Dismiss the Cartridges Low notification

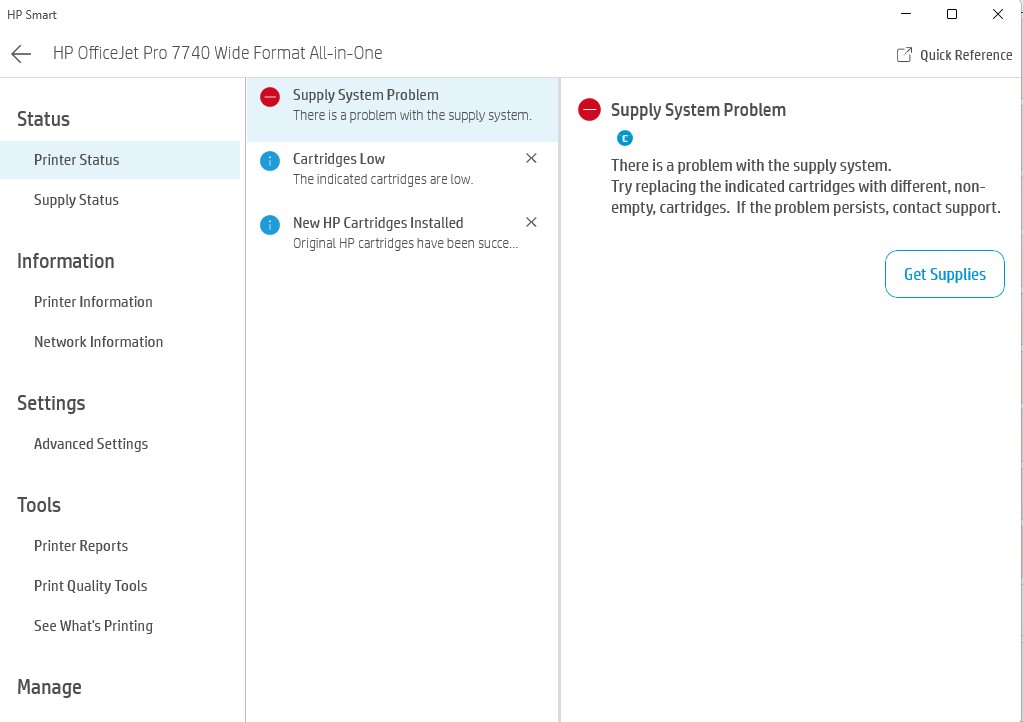531,158
